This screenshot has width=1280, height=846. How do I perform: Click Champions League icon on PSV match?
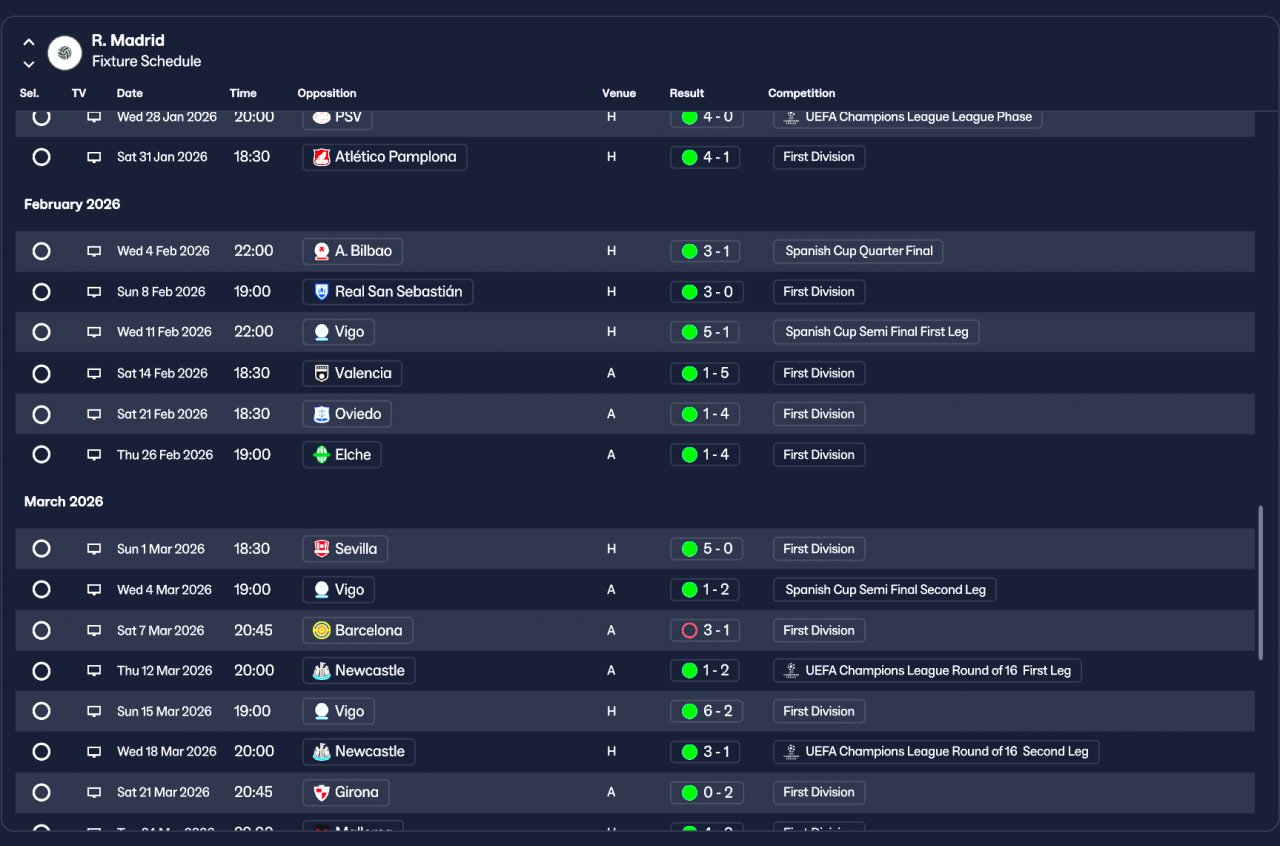791,117
